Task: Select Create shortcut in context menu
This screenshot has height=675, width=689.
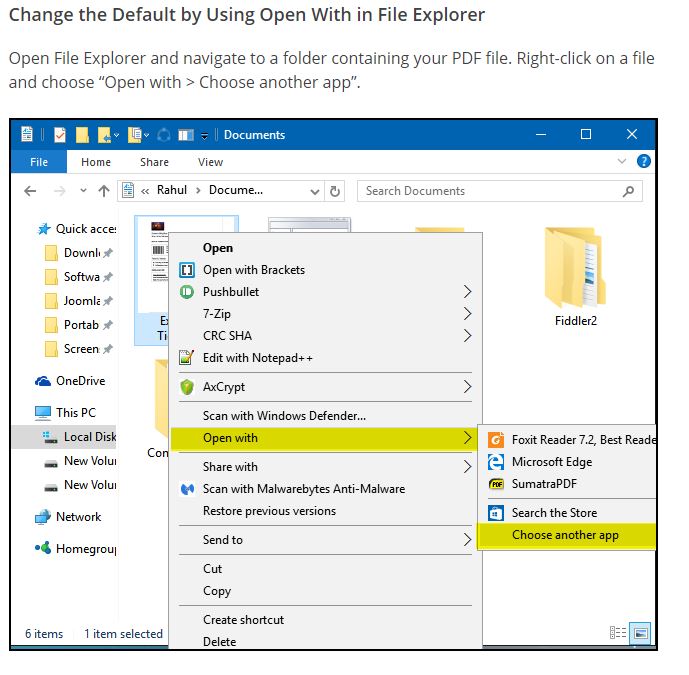Action: (243, 620)
